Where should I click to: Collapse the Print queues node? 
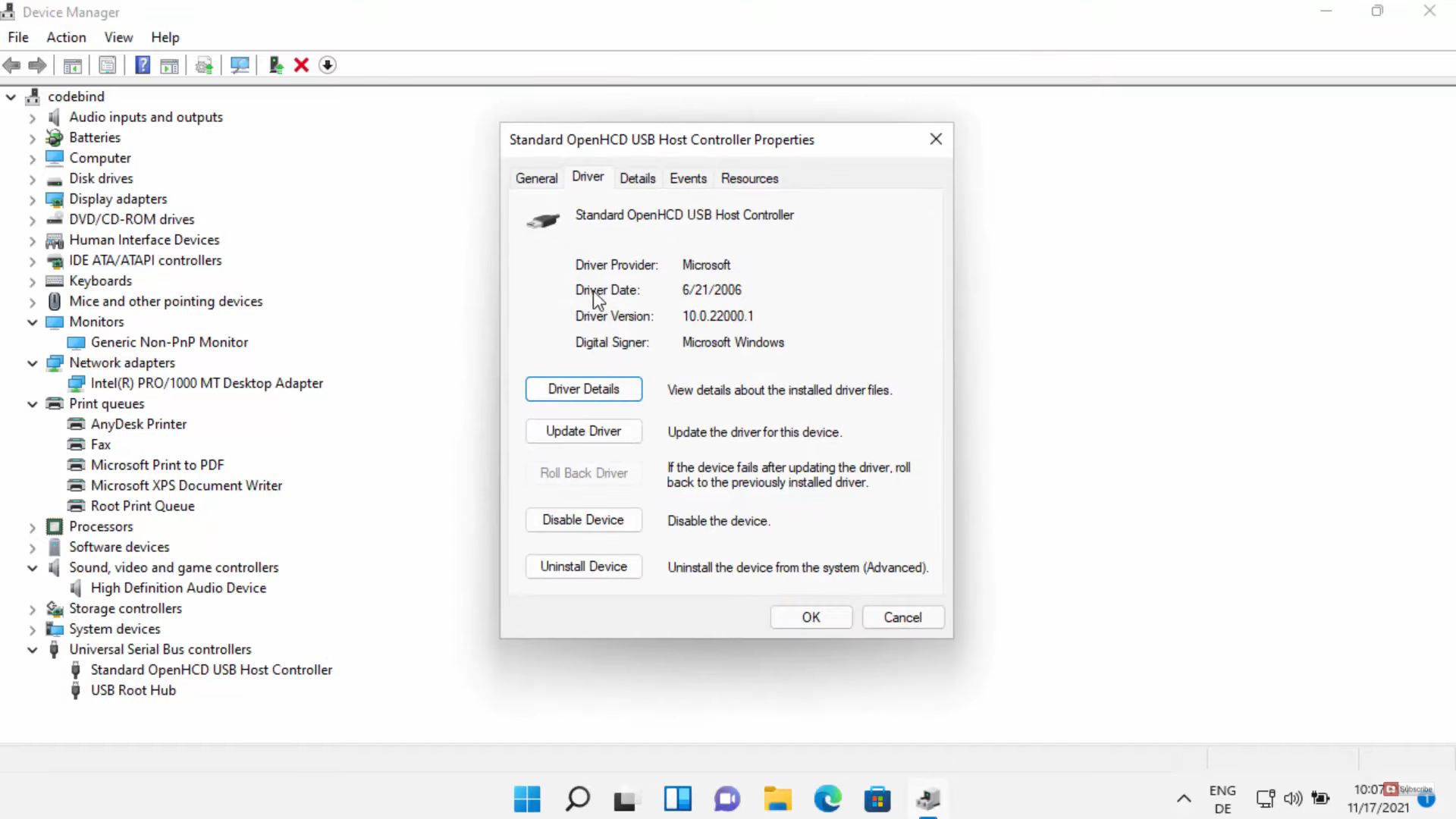tap(32, 403)
